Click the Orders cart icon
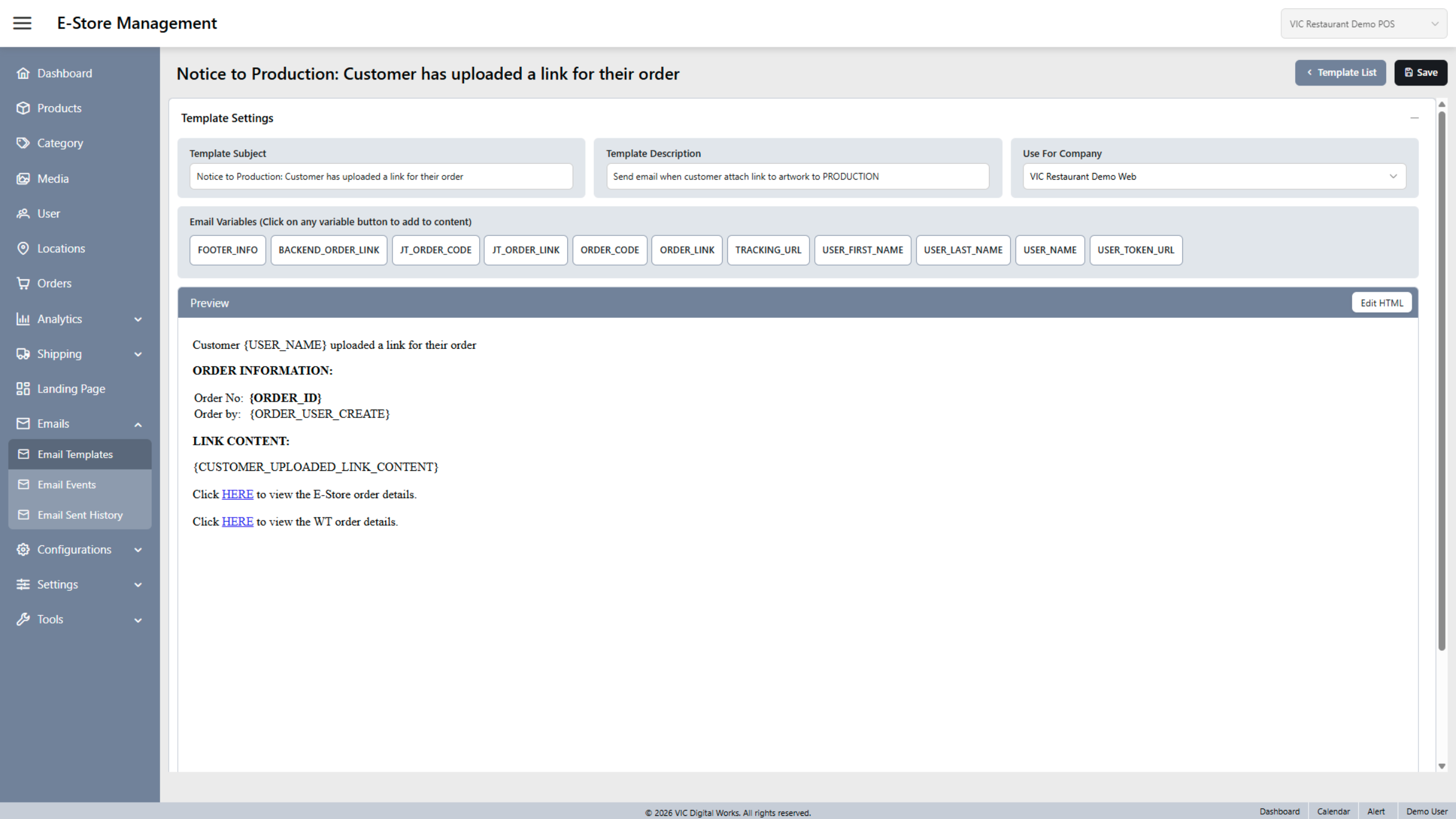 coord(23,283)
